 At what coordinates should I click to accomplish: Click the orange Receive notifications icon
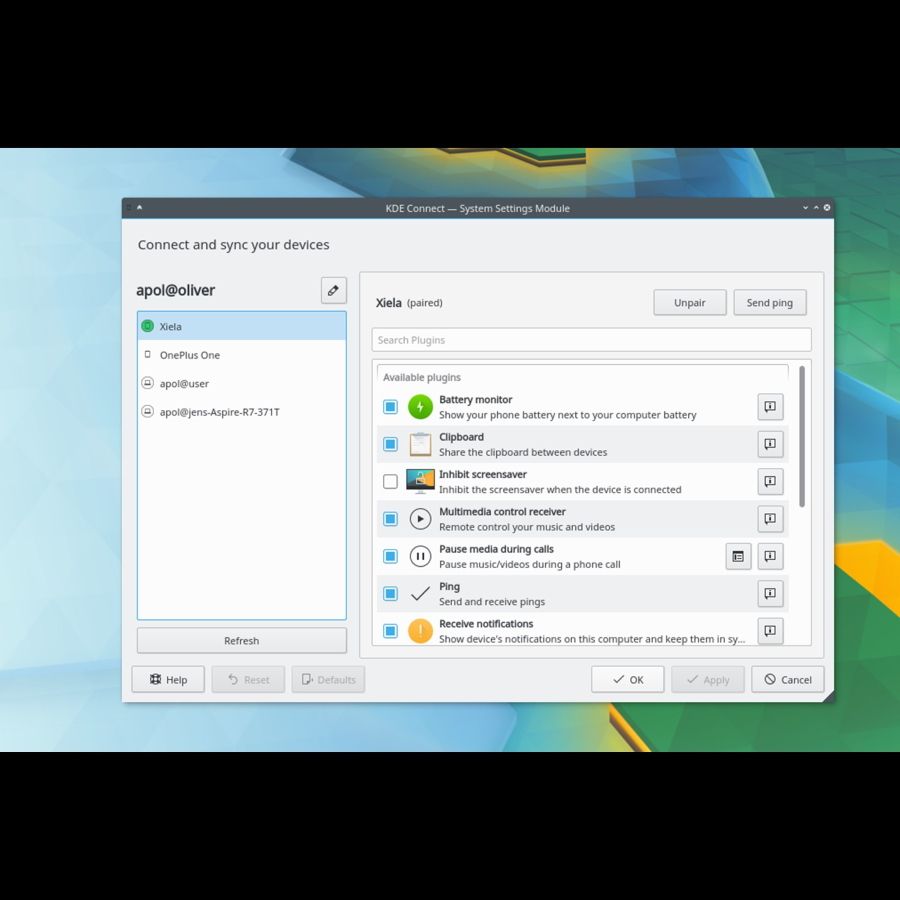(420, 631)
